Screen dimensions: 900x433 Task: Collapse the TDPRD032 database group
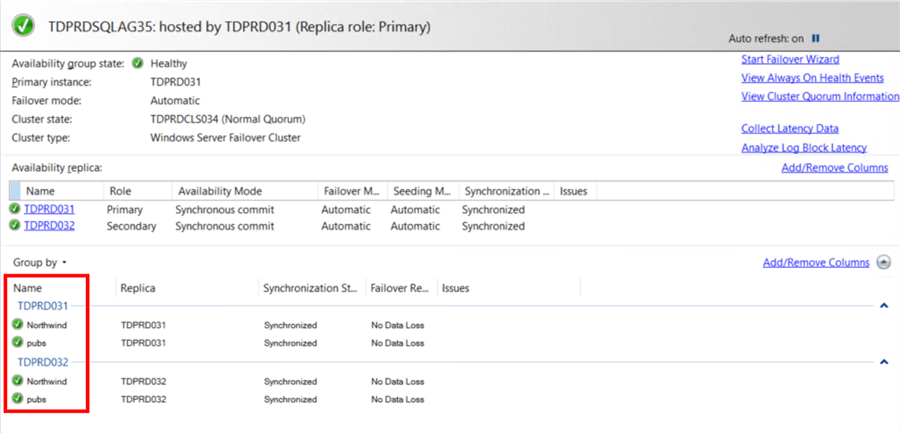pyautogui.click(x=883, y=362)
